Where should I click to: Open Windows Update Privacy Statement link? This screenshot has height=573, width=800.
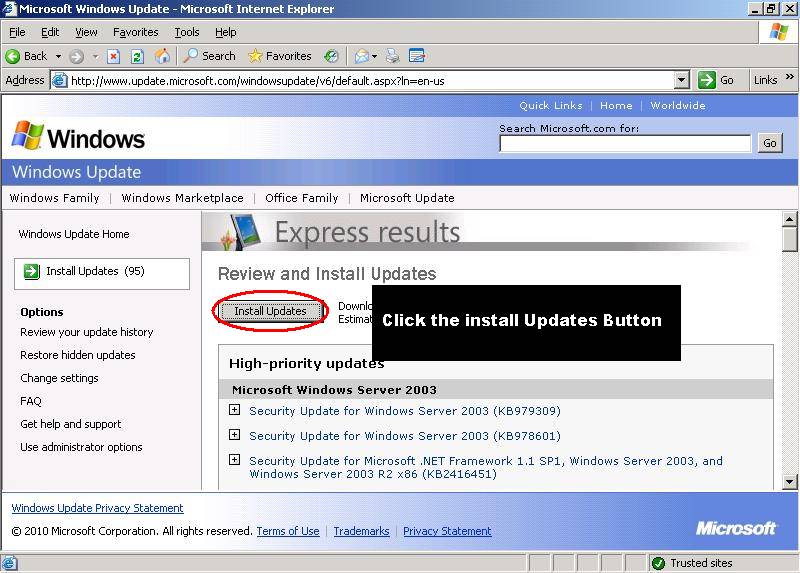tap(97, 508)
